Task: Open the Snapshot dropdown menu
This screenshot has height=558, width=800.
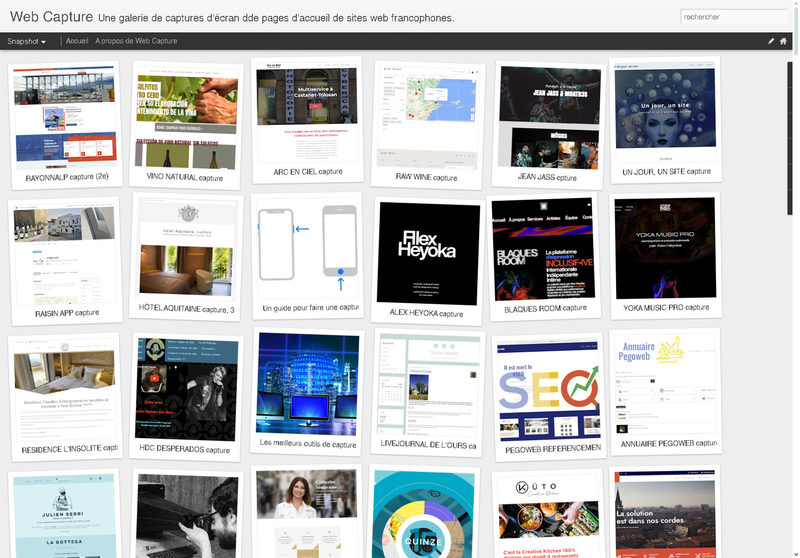Action: click(27, 41)
